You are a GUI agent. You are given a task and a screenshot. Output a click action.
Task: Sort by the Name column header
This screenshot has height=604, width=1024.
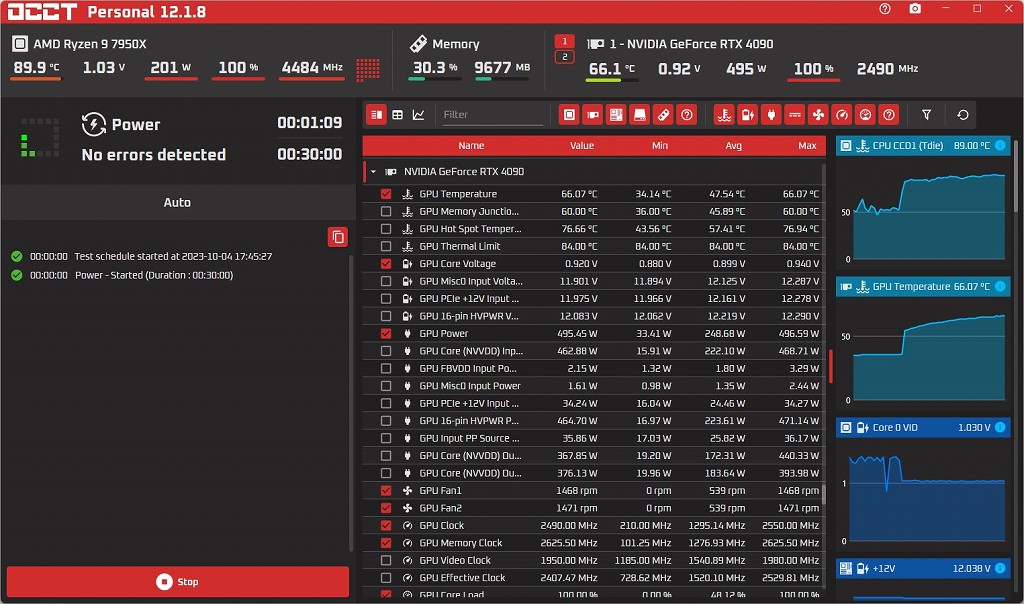[471, 146]
